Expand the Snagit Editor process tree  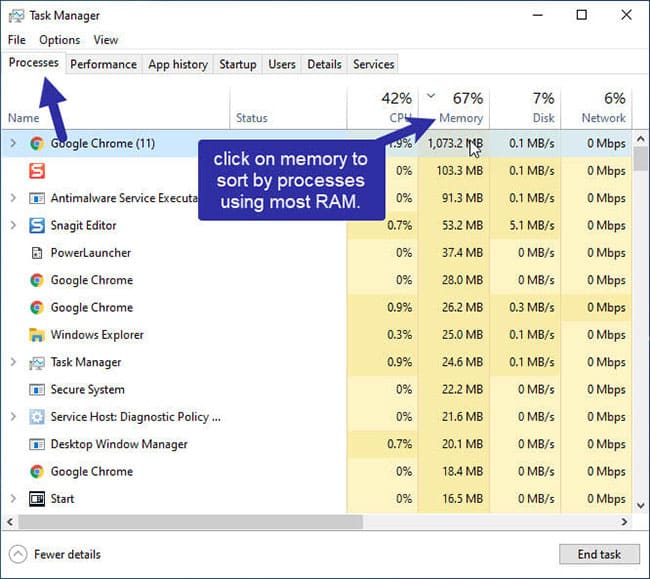coord(13,226)
